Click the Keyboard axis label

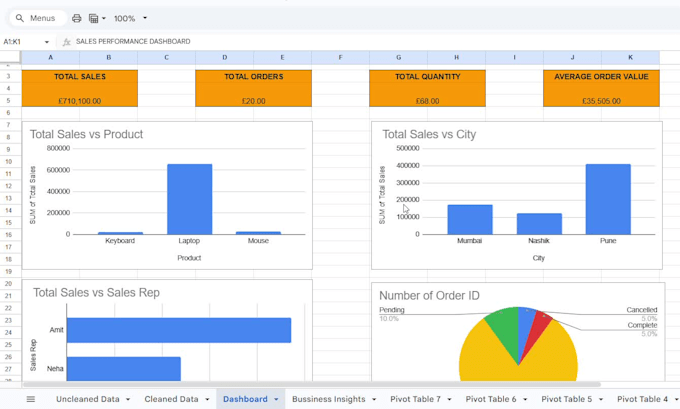[x=120, y=241]
